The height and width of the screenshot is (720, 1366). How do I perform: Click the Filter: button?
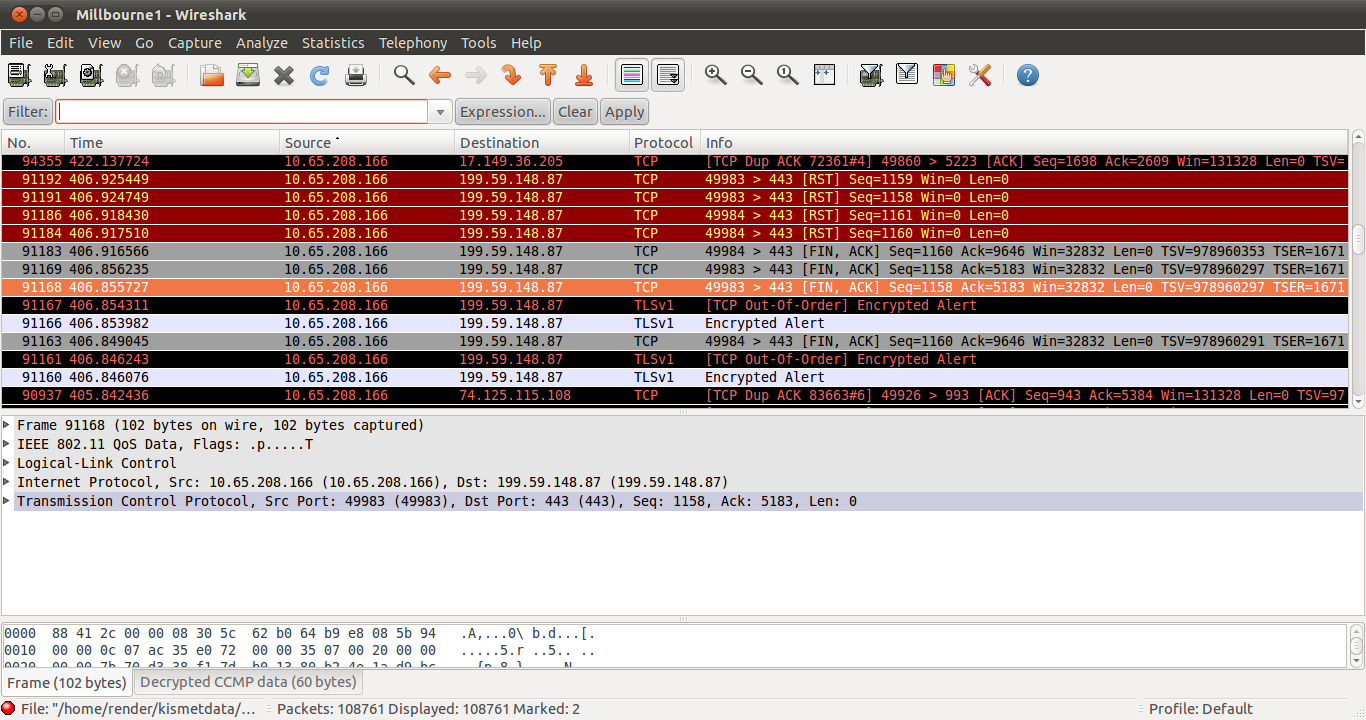tap(28, 112)
